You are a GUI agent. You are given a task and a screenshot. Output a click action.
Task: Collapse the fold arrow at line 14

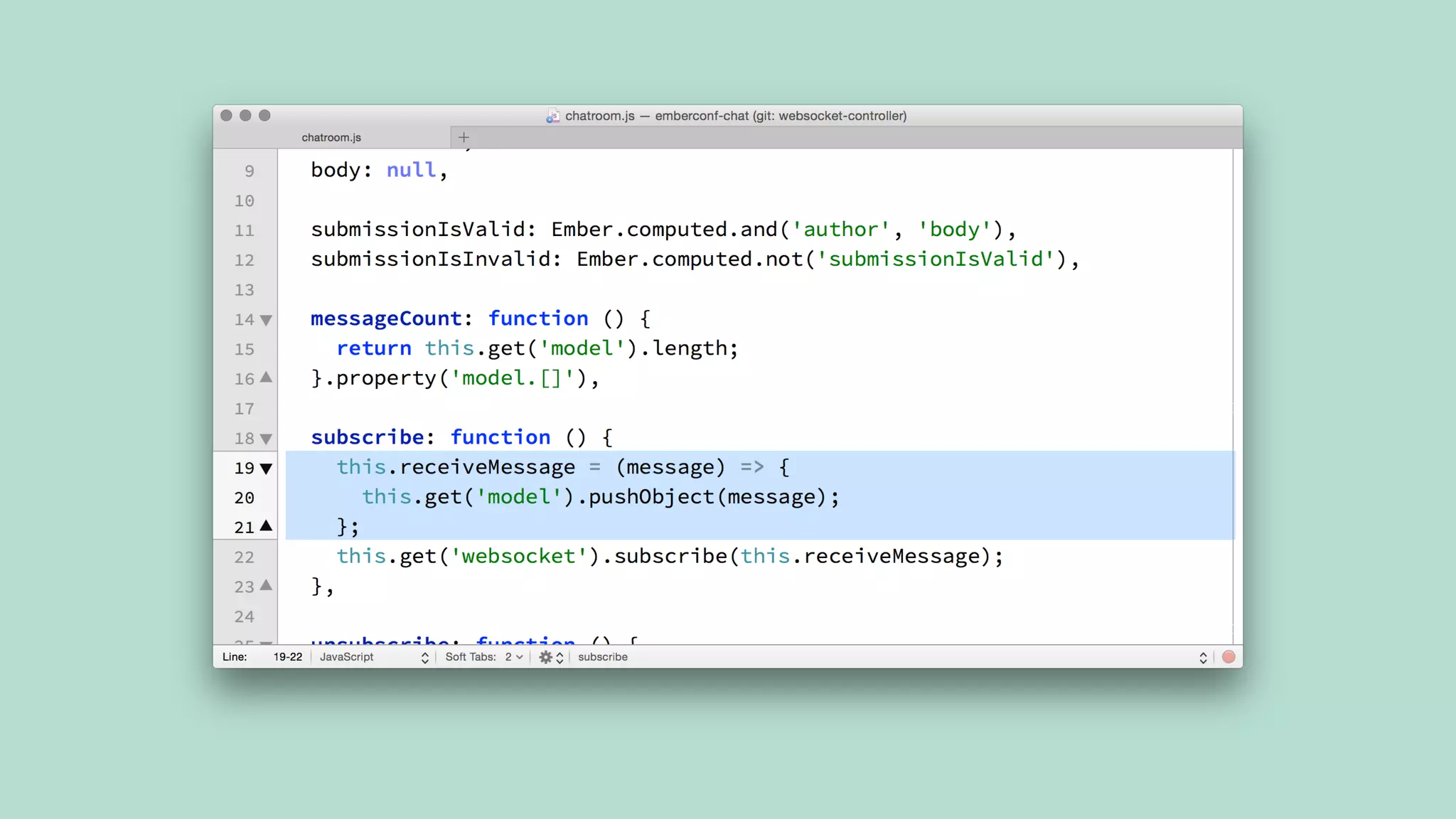tap(266, 320)
